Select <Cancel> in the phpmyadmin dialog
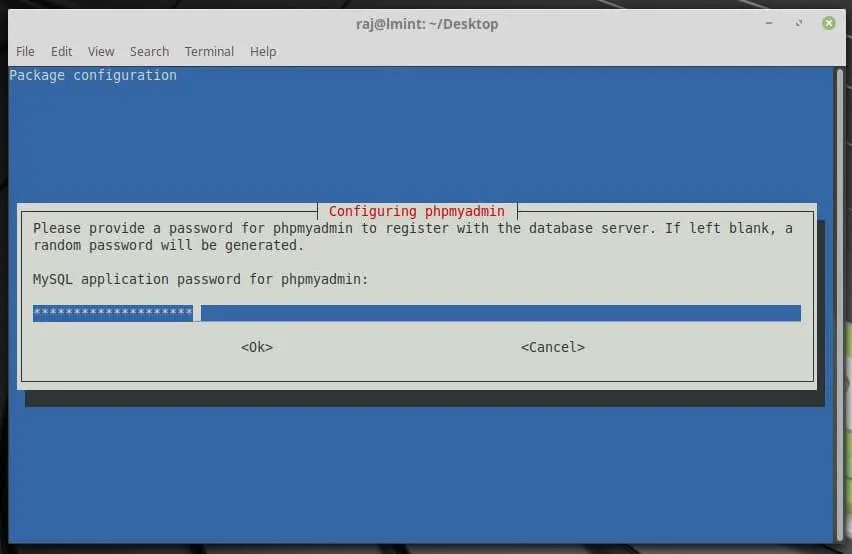Image resolution: width=852 pixels, height=554 pixels. (553, 347)
